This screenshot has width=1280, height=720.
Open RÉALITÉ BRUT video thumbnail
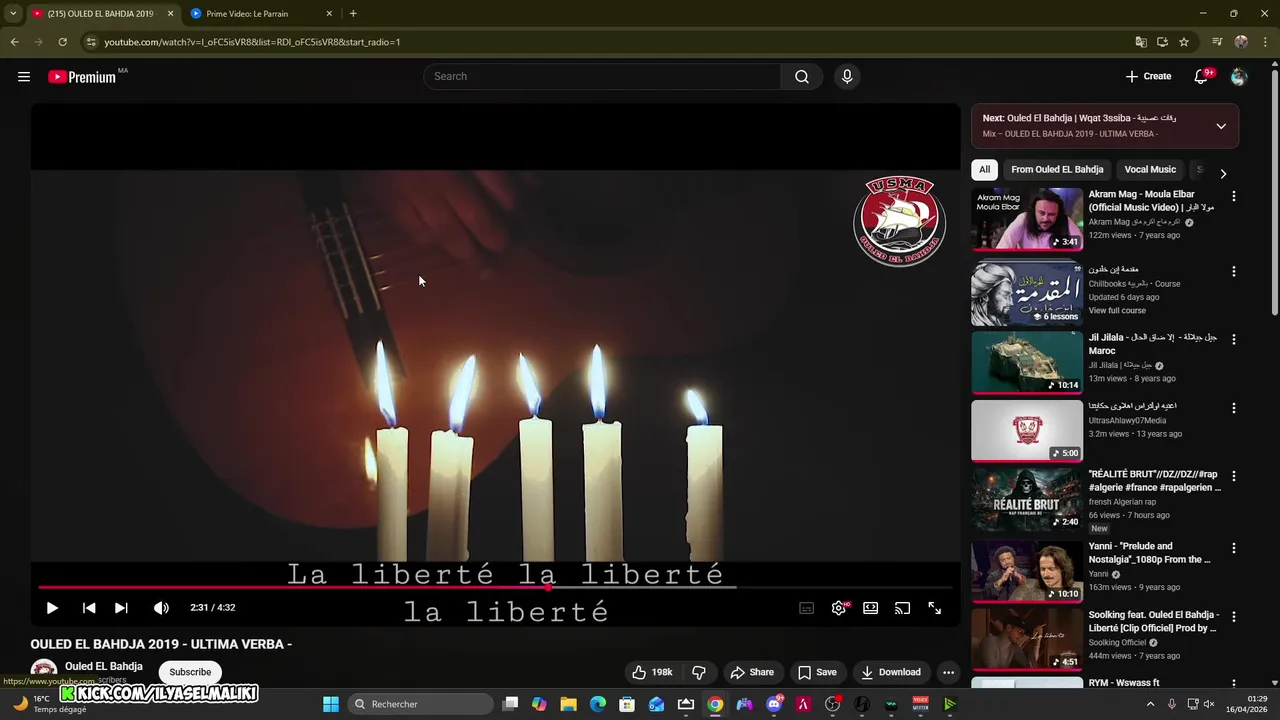1027,500
